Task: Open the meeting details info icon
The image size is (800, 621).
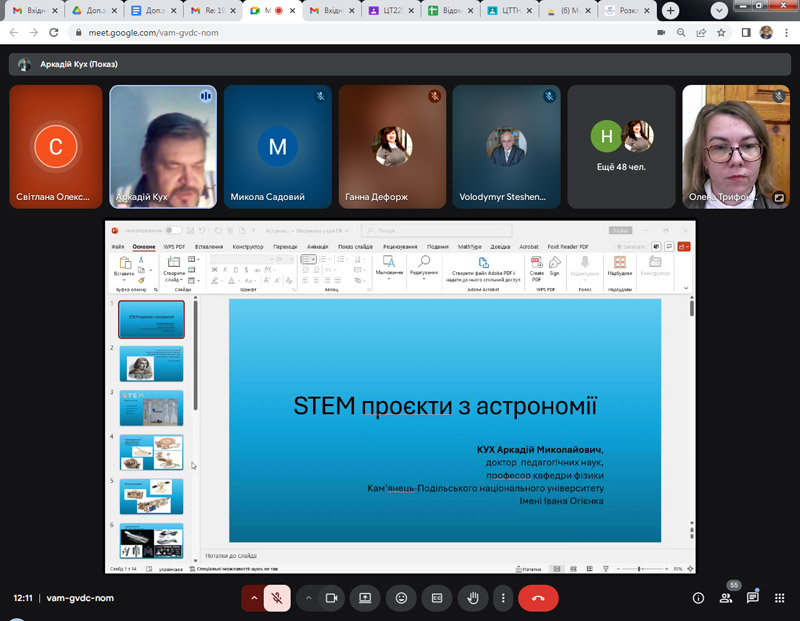Action: tap(698, 598)
